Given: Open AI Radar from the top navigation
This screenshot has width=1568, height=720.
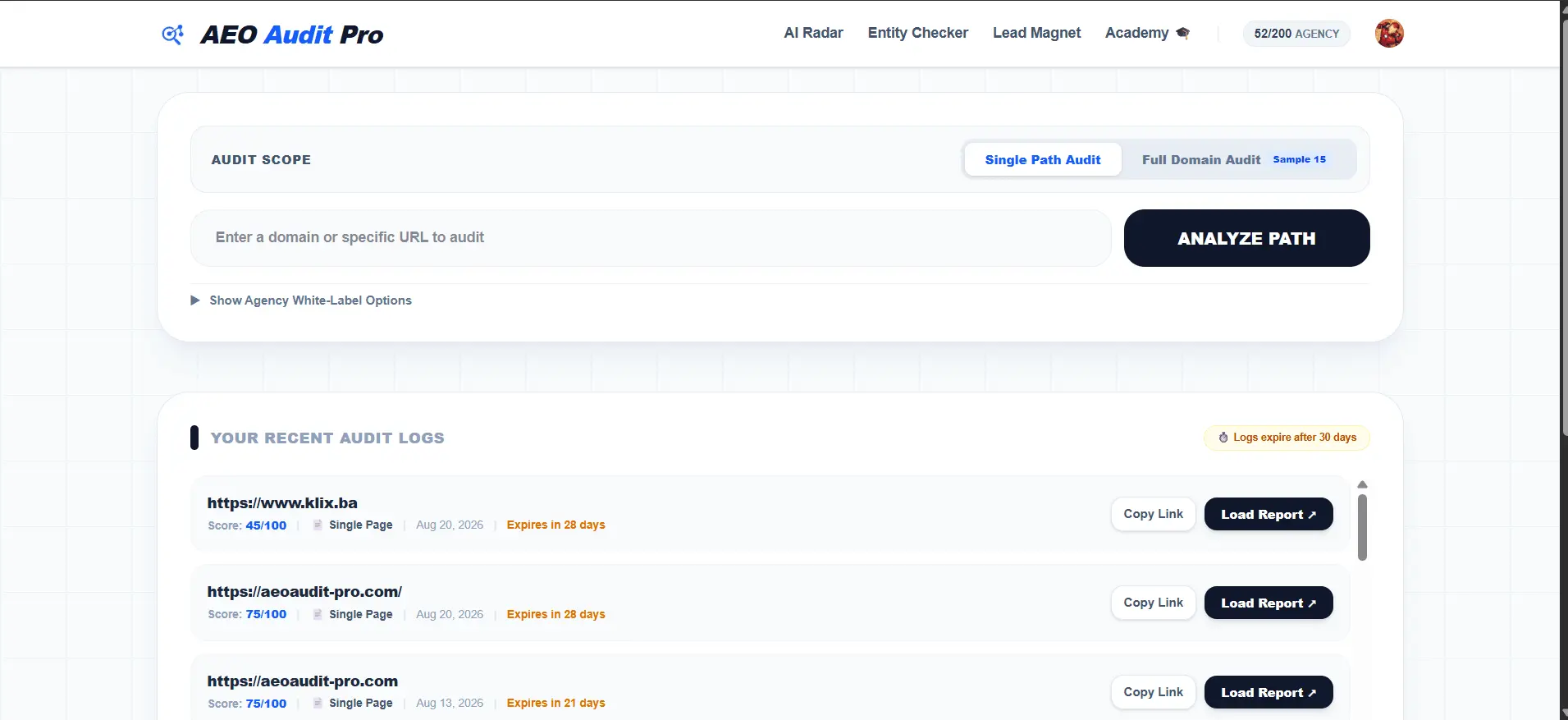Looking at the screenshot, I should tap(813, 33).
